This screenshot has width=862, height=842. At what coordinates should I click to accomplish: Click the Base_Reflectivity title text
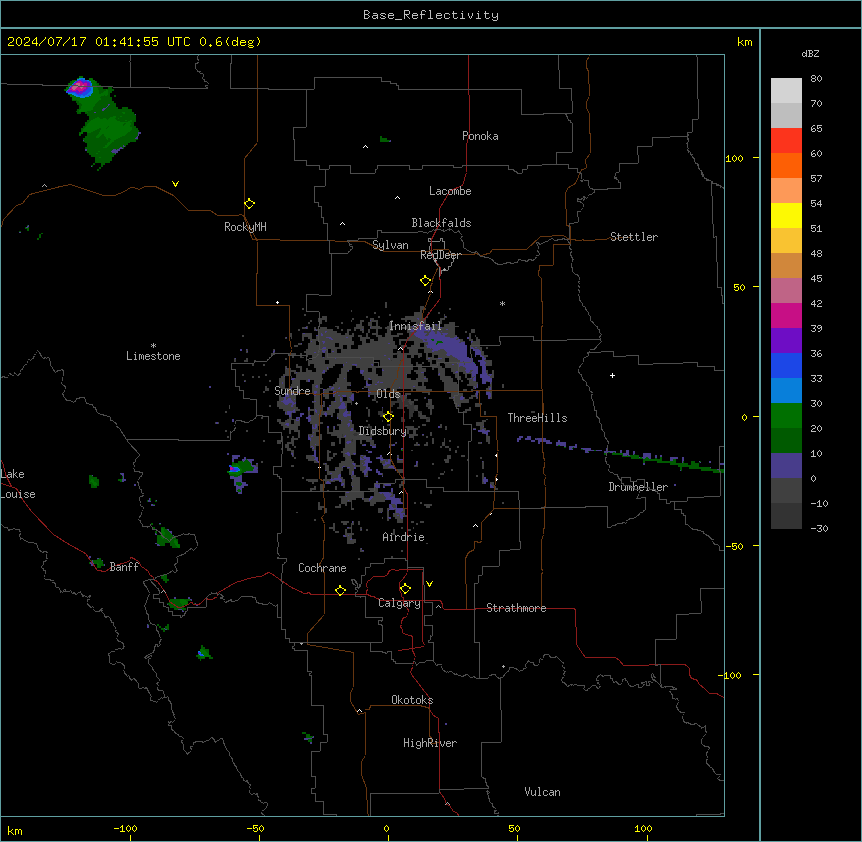pos(431,15)
